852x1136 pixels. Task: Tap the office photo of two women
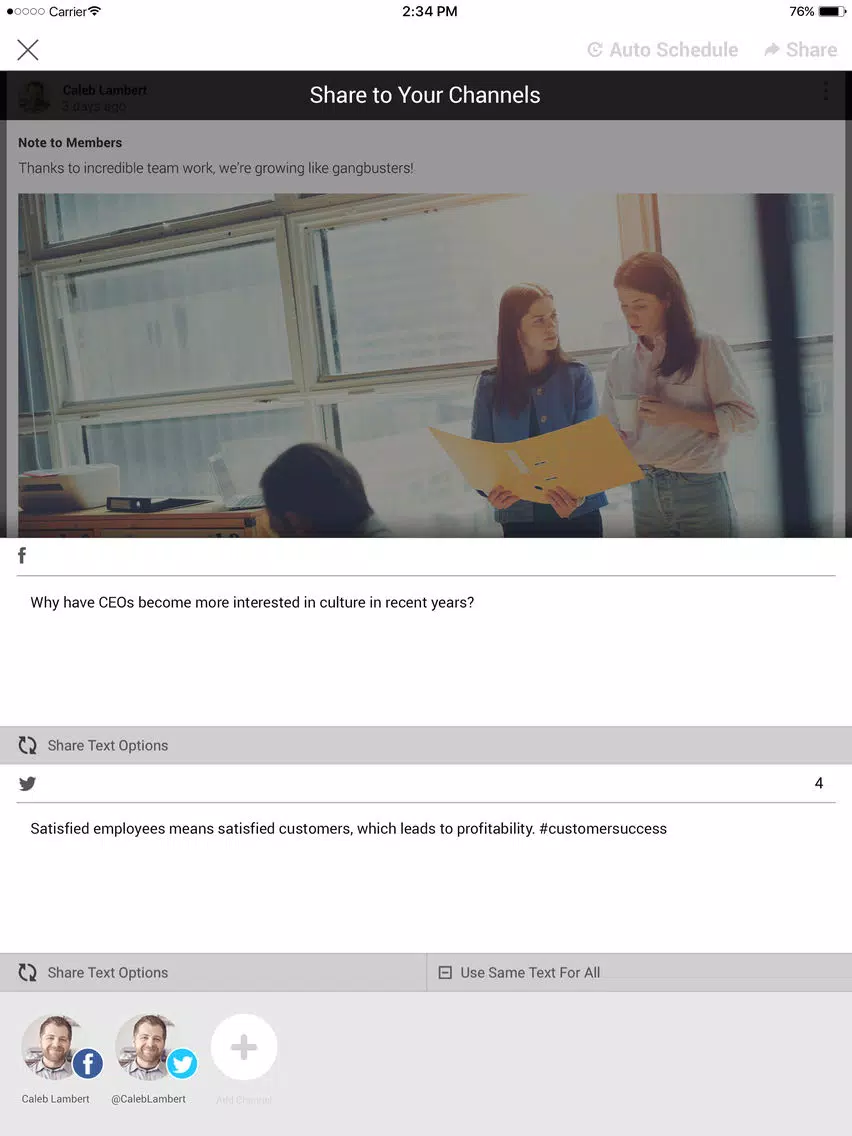pos(426,365)
